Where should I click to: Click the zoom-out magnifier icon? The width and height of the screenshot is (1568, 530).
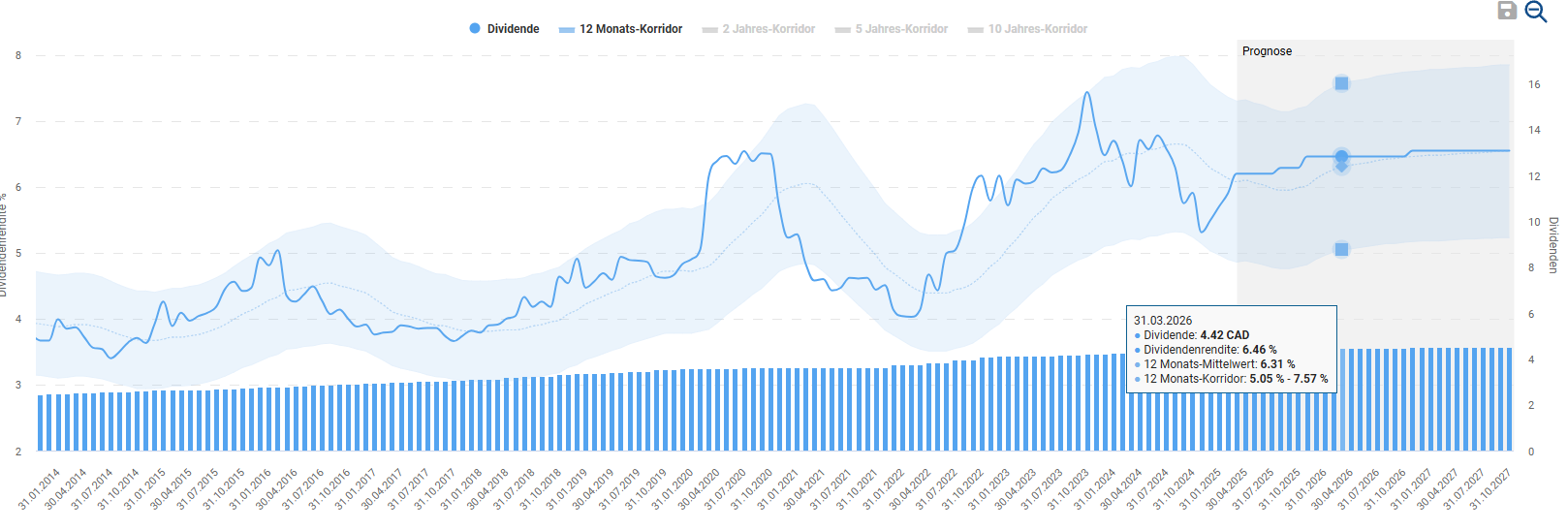click(x=1536, y=12)
